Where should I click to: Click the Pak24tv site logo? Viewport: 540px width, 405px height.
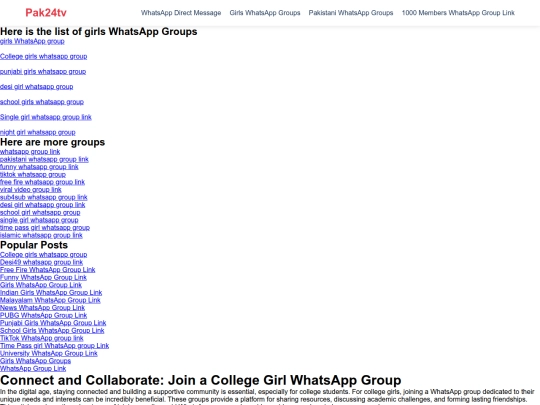point(46,13)
